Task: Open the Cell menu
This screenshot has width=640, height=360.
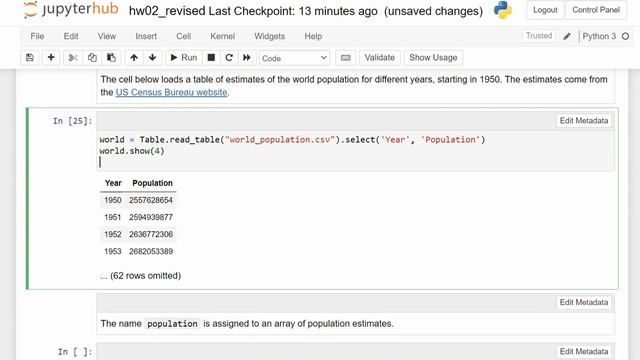Action: point(184,36)
